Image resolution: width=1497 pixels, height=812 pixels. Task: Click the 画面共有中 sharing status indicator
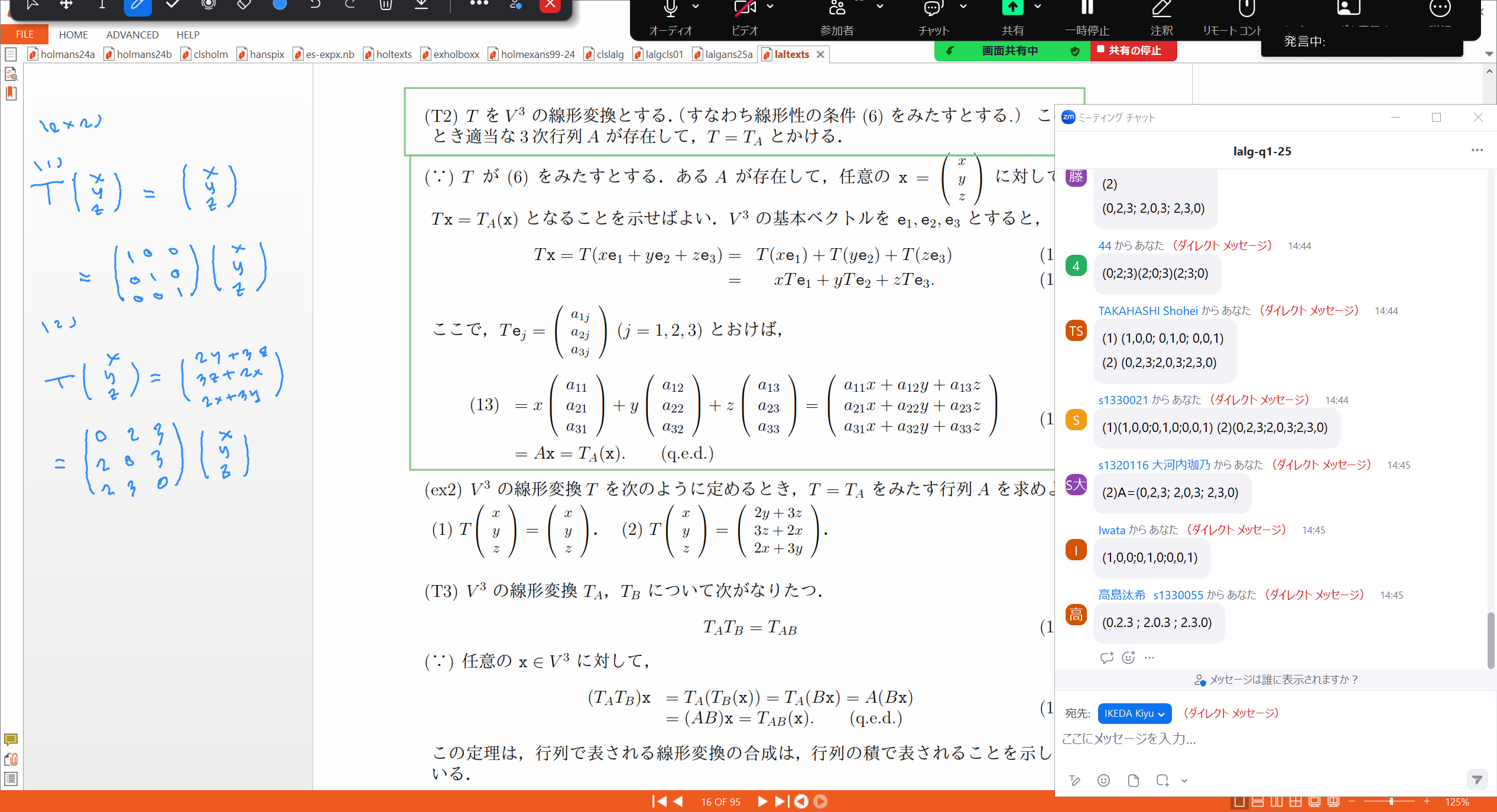1009,51
